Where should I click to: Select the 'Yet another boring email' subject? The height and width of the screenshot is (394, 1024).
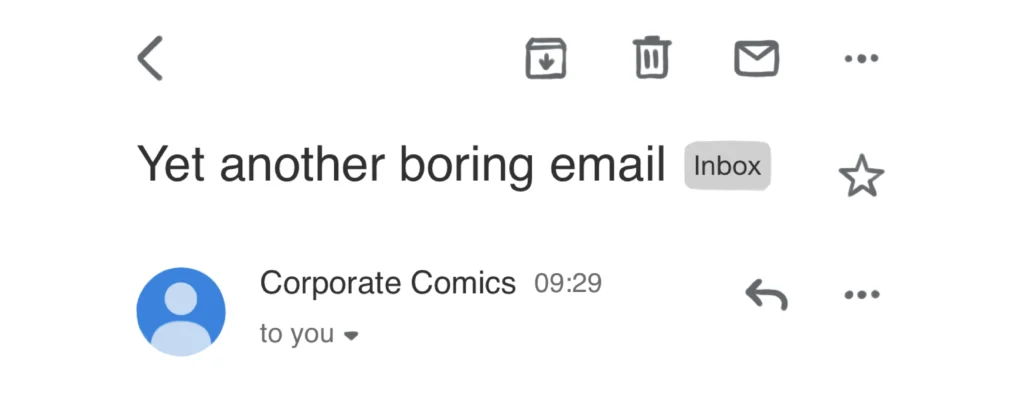401,164
